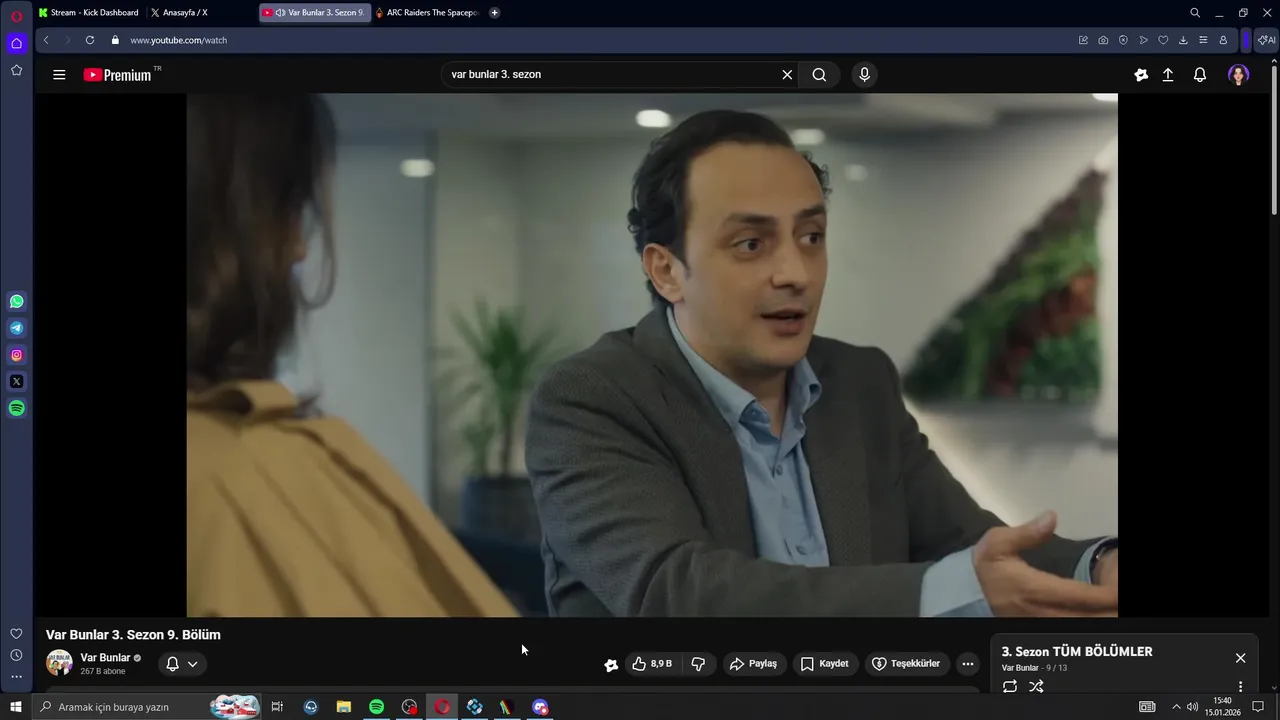Screen dimensions: 1280x720
Task: Toggle loop playlist in 3. Sezon panel
Action: (x=1010, y=686)
